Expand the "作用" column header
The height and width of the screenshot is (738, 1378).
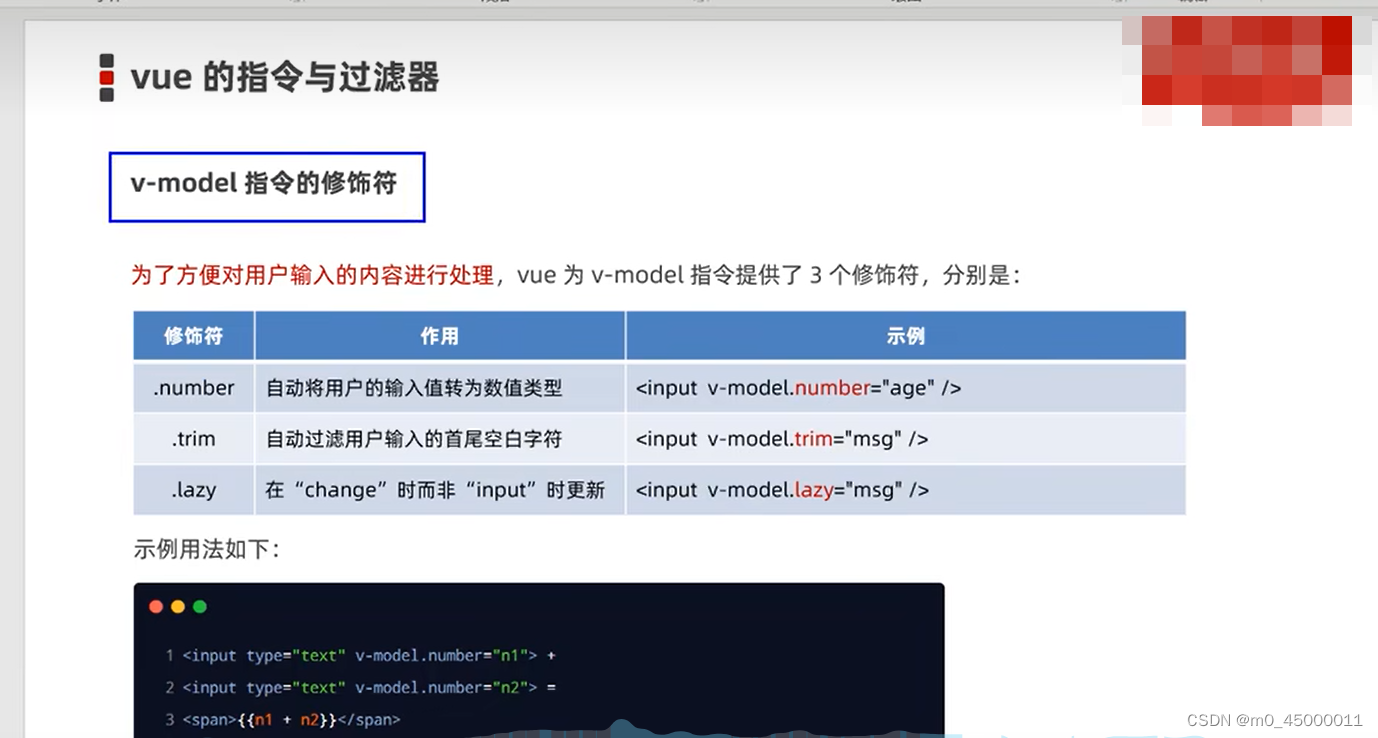pyautogui.click(x=439, y=336)
